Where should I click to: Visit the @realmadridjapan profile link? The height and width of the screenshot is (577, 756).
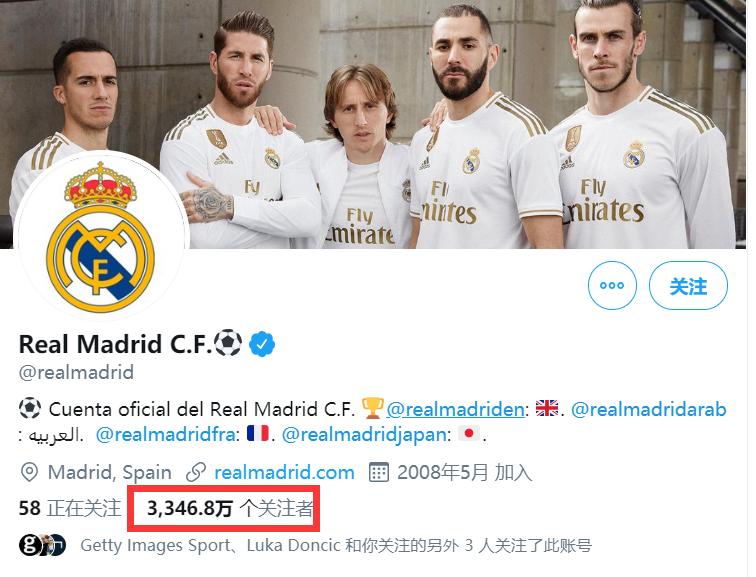coord(364,435)
